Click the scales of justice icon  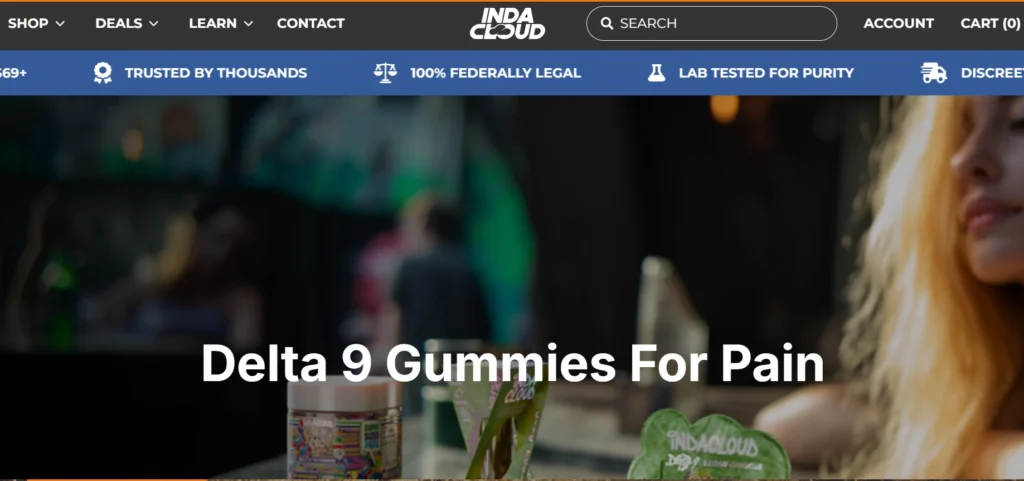click(385, 72)
